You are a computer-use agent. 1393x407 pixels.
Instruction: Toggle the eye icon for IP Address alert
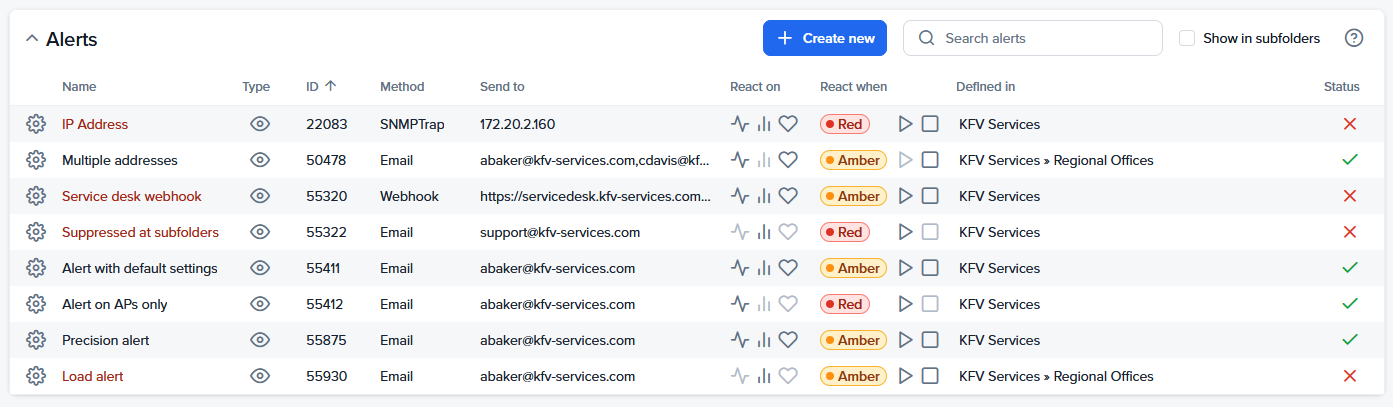[x=260, y=124]
